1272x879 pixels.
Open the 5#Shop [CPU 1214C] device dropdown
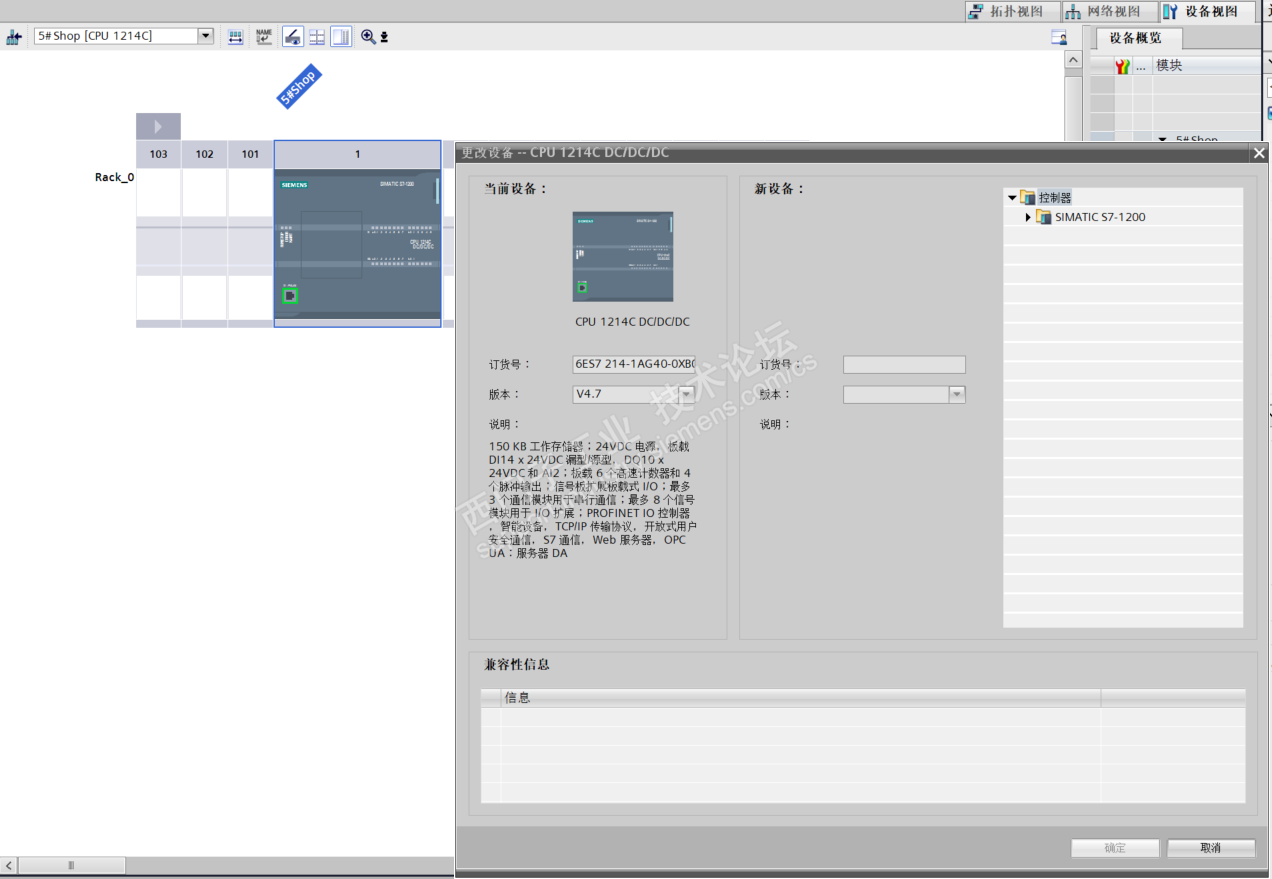[x=206, y=36]
